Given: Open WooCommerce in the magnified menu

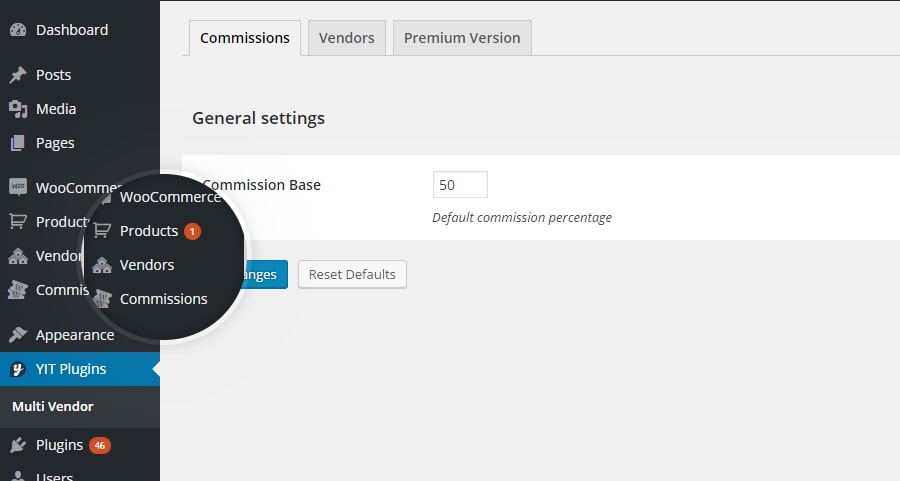Looking at the screenshot, I should (x=170, y=197).
